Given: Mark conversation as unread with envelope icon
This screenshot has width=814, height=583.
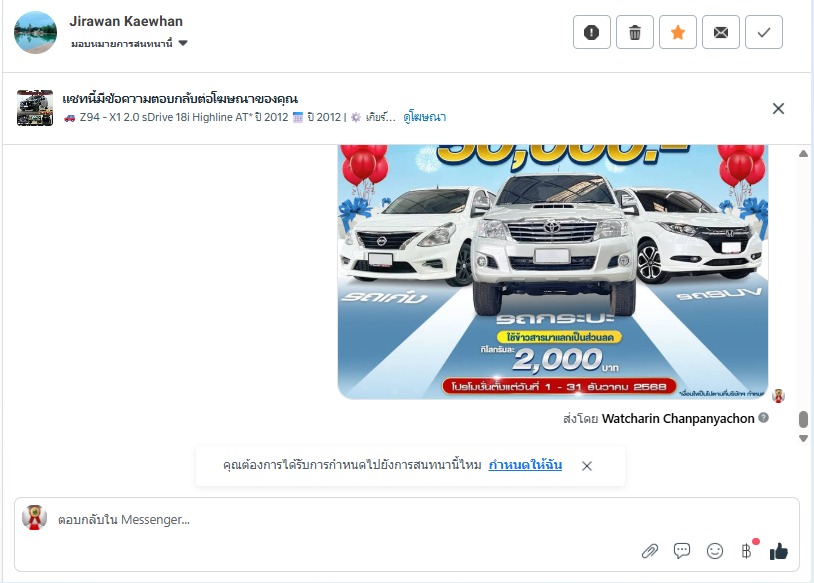Looking at the screenshot, I should point(721,32).
